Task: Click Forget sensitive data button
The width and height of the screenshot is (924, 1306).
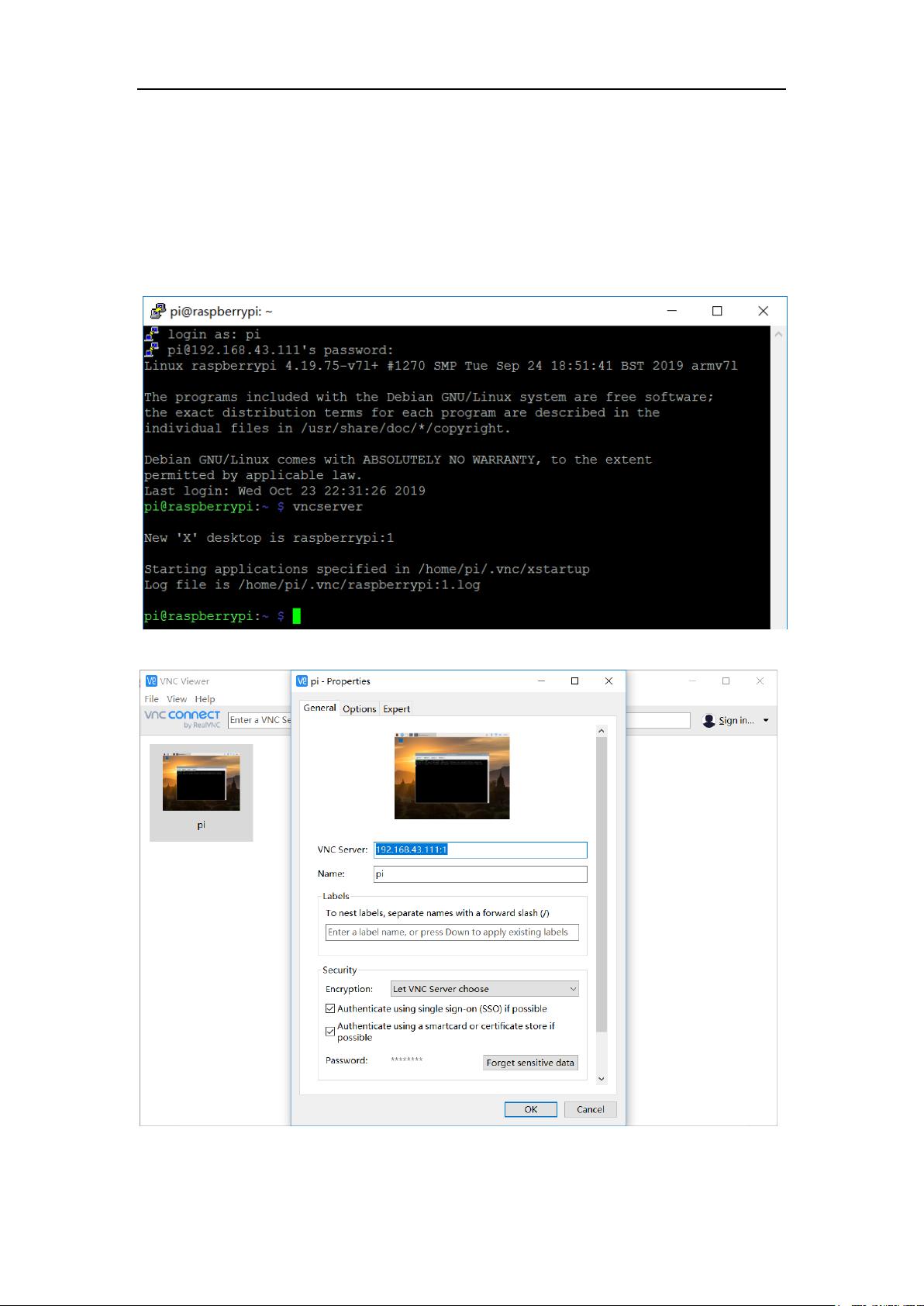Action: [530, 1063]
